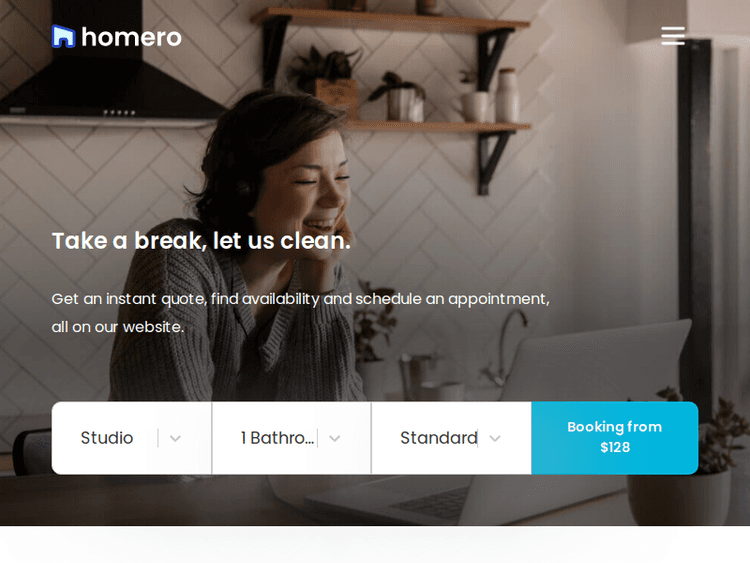Viewport: 750px width, 563px height.
Task: Click the Booking from $128 button
Action: [615, 438]
